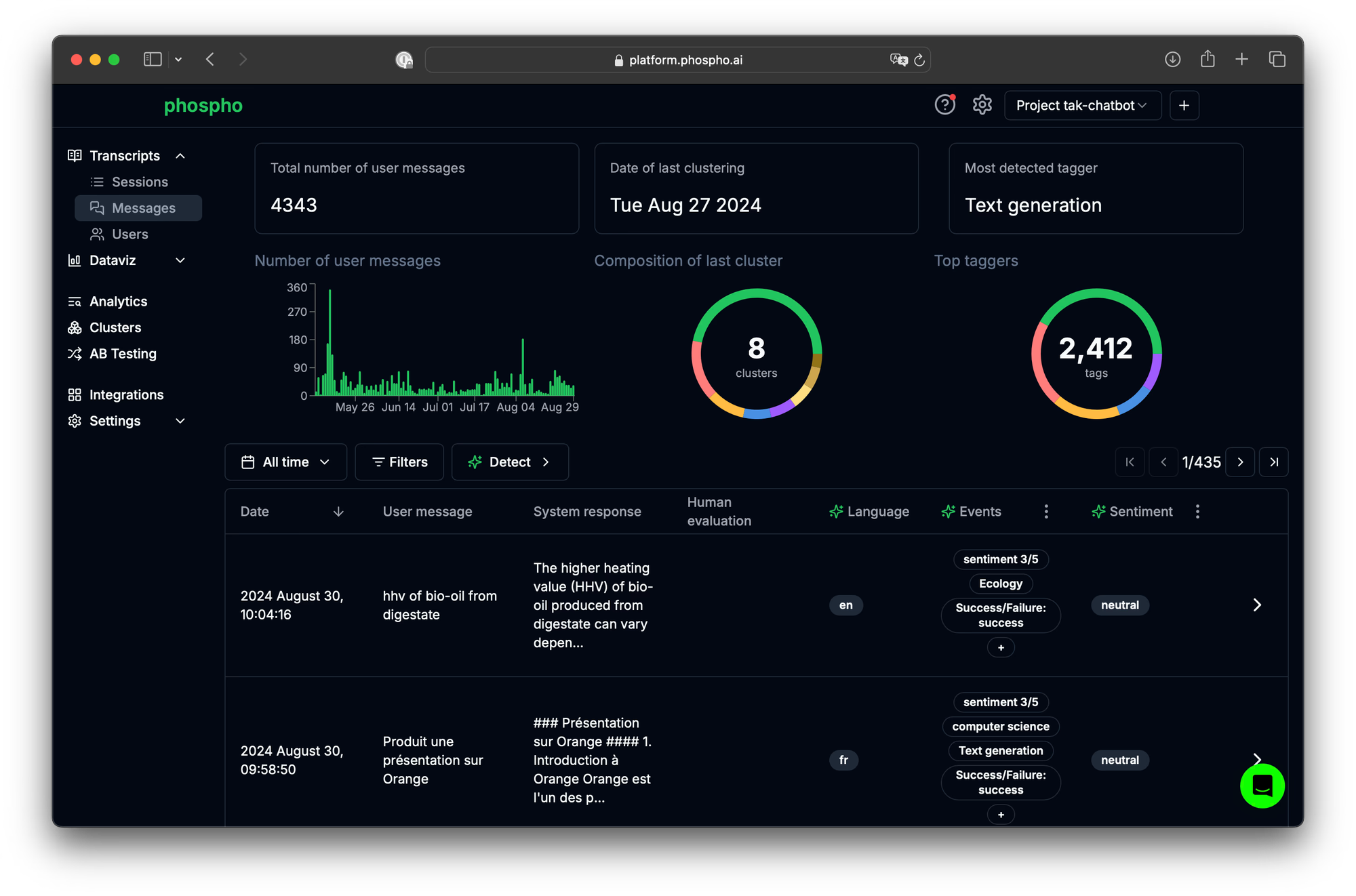The width and height of the screenshot is (1356, 896).
Task: Switch to the Messages tab in sidebar
Action: tap(143, 208)
